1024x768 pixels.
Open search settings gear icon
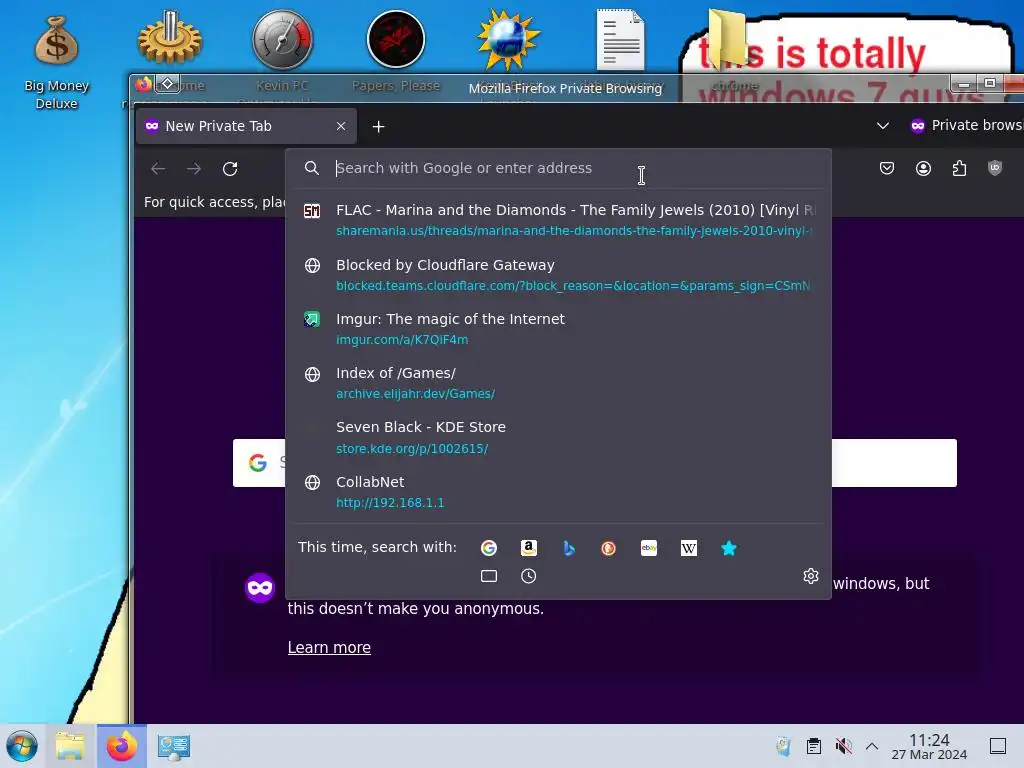click(x=810, y=576)
